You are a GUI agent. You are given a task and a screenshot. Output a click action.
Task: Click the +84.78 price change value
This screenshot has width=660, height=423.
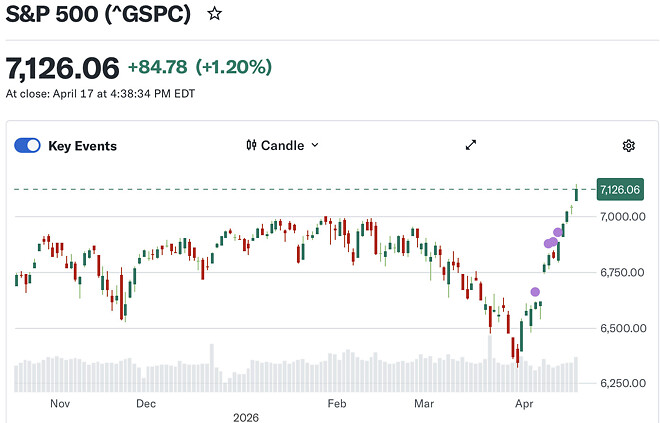157,67
